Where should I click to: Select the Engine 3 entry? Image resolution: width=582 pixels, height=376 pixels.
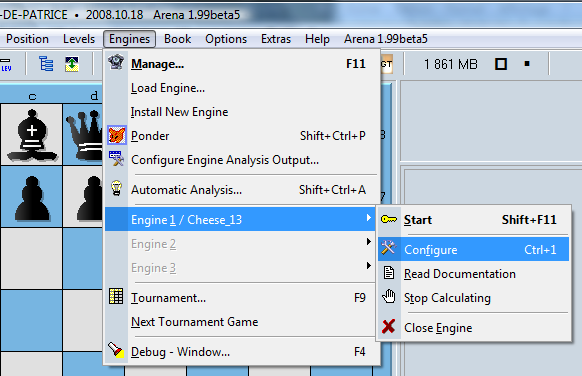[x=240, y=268]
